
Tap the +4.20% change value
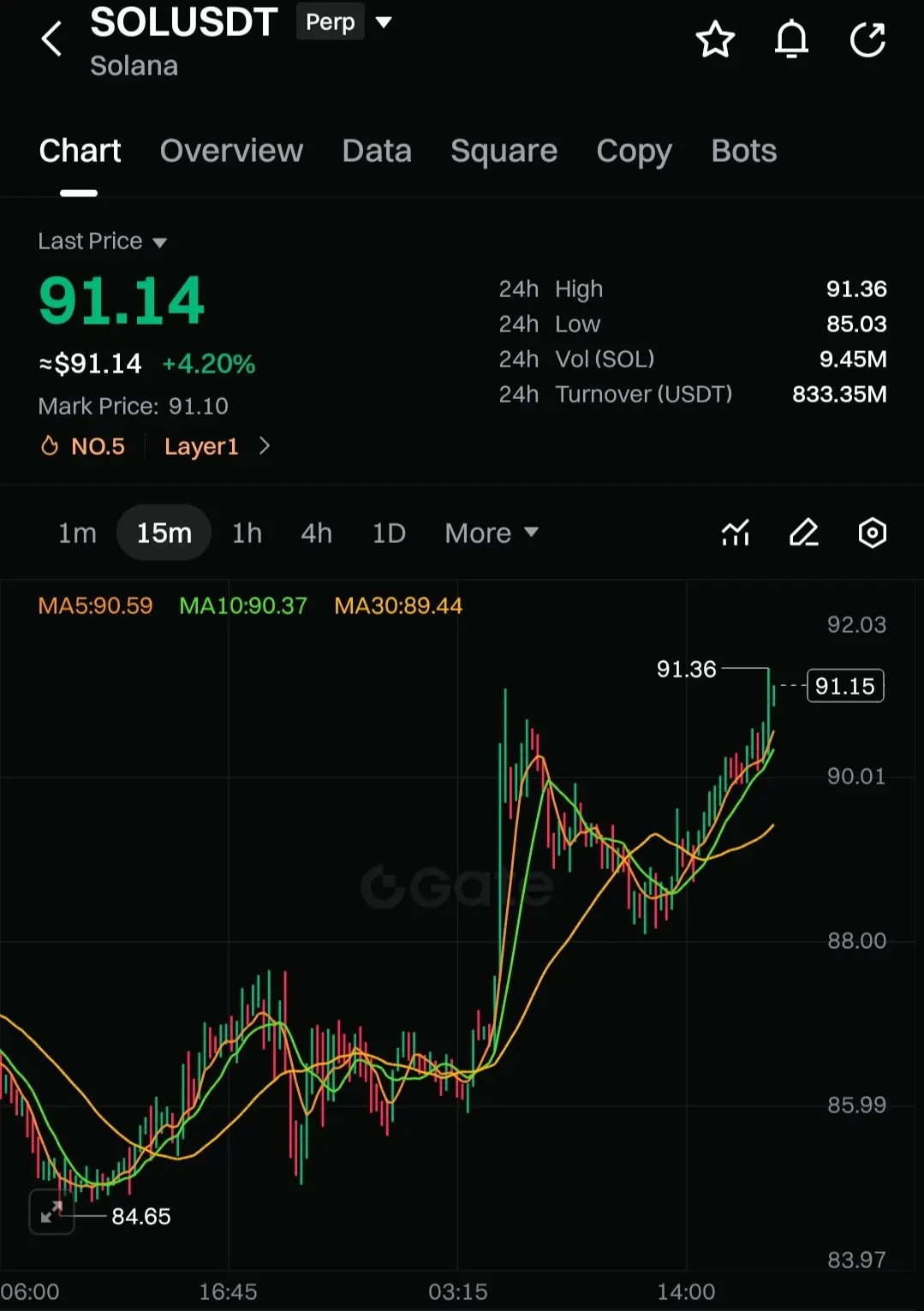tap(209, 364)
